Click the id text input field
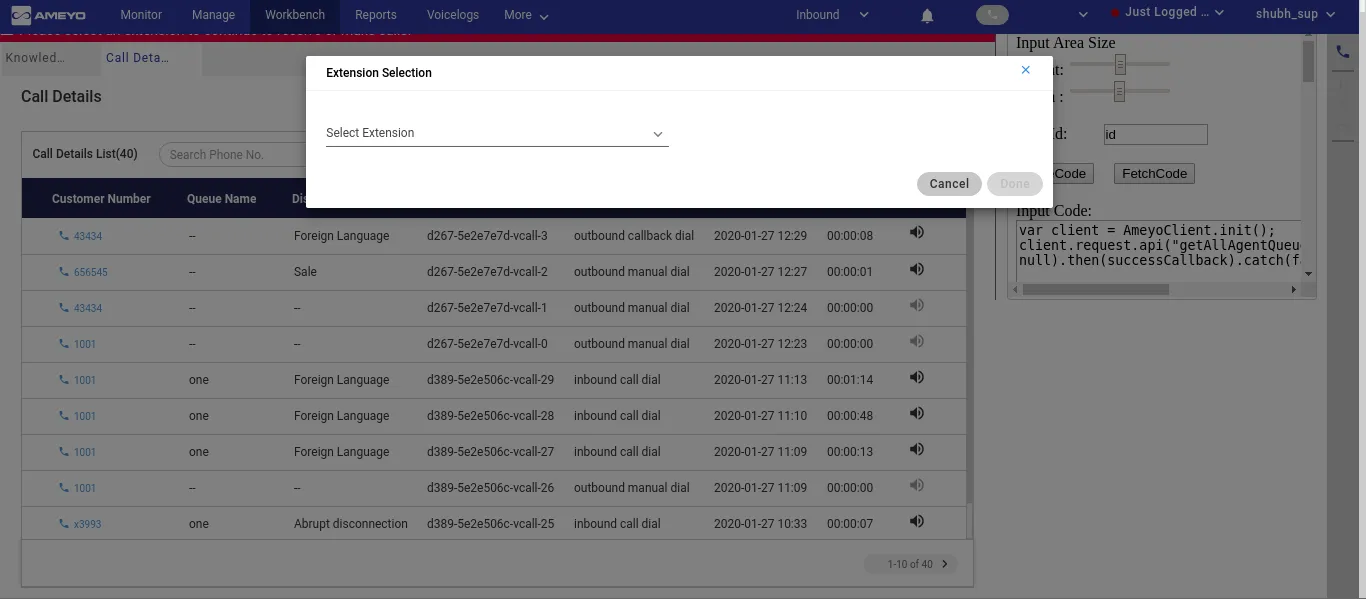Screen dimensions: 1366x599 tap(1156, 135)
